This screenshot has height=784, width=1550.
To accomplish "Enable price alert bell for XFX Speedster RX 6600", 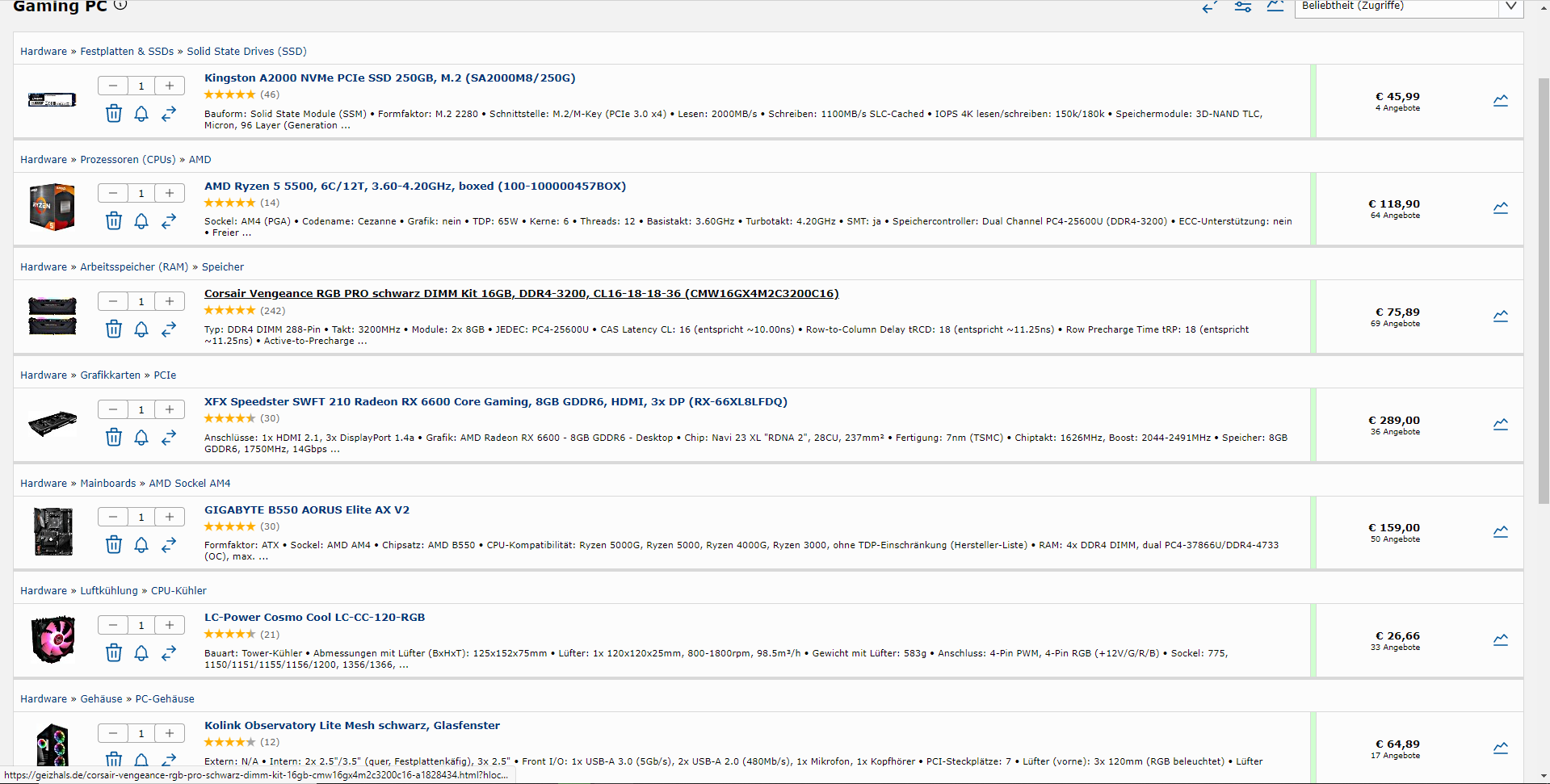I will coord(141,438).
